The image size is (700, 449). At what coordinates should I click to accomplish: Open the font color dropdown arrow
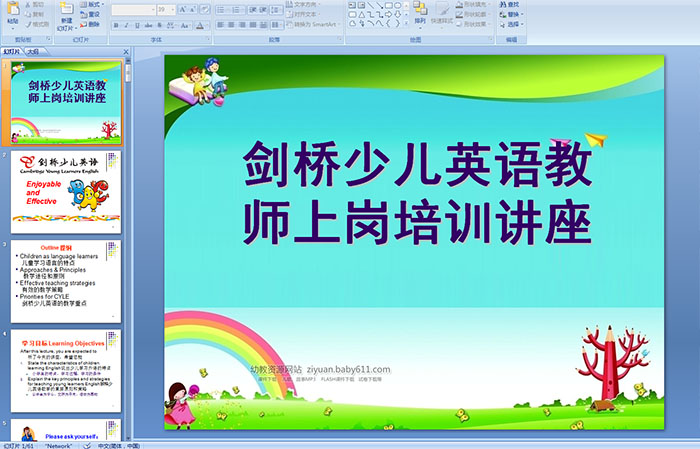207,25
